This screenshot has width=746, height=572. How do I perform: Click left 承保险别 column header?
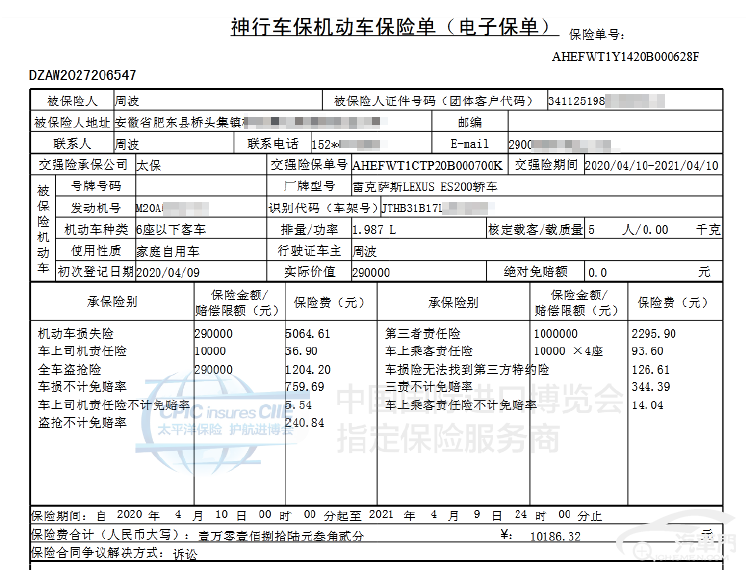[112, 302]
